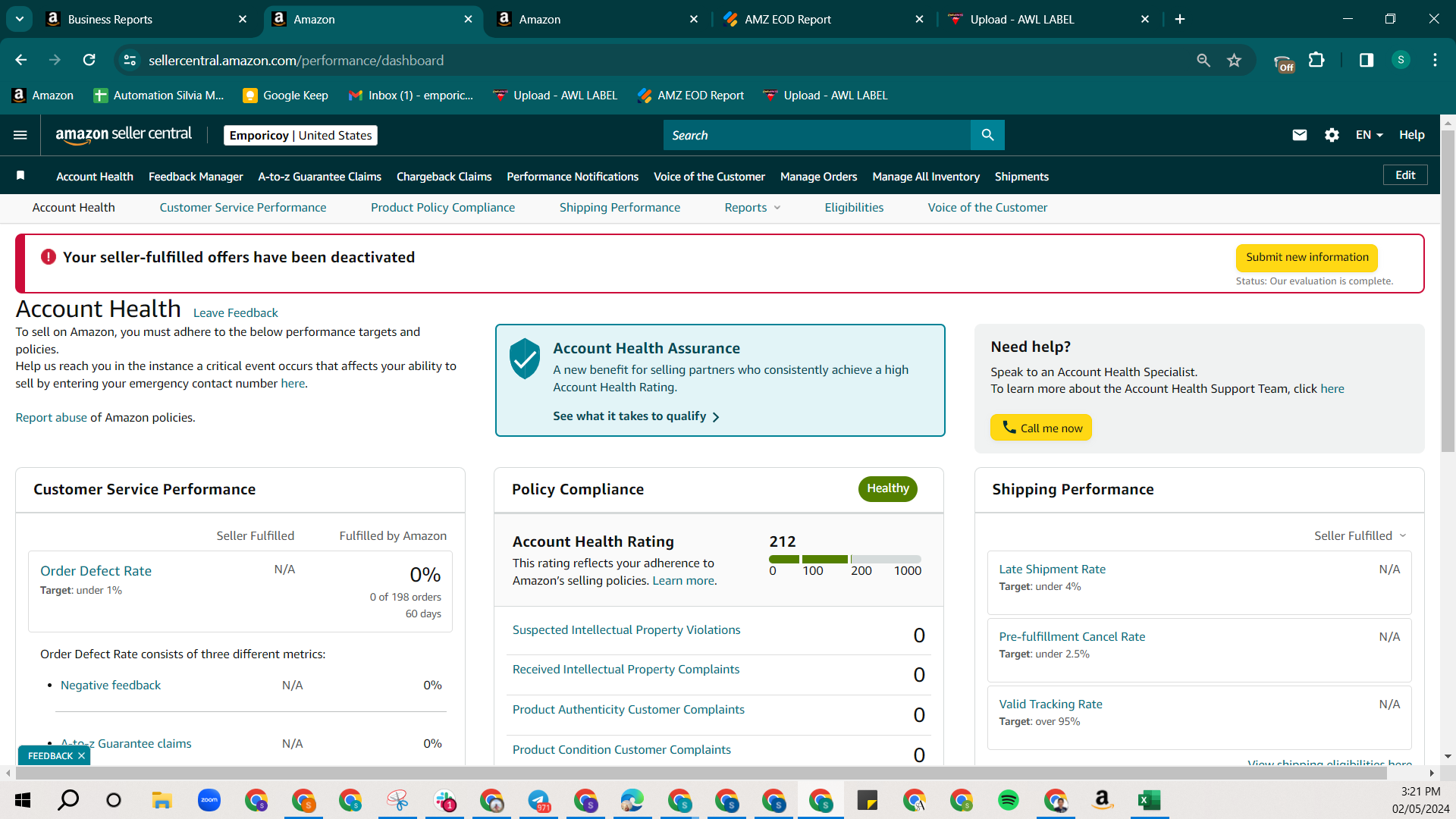Screen dimensions: 1456x819
Task: Click the Learn more link under Account Health Rating
Action: 682,580
